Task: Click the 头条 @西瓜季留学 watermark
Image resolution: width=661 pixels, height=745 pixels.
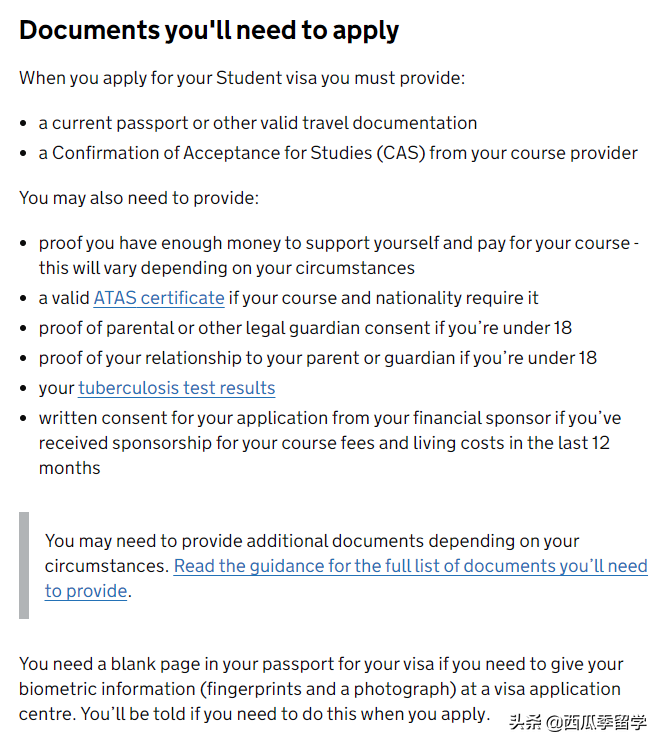Action: [577, 722]
